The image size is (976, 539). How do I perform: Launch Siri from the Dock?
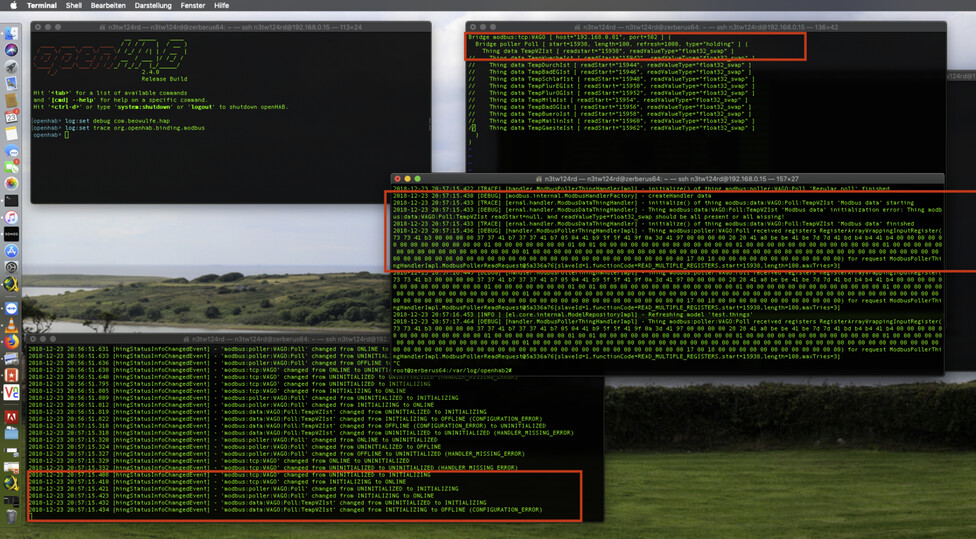(11, 50)
